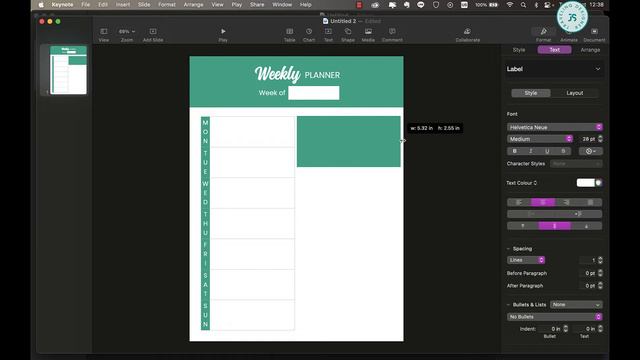Open the Apple menu
The height and width of the screenshot is (360, 640).
pyautogui.click(x=41, y=5)
